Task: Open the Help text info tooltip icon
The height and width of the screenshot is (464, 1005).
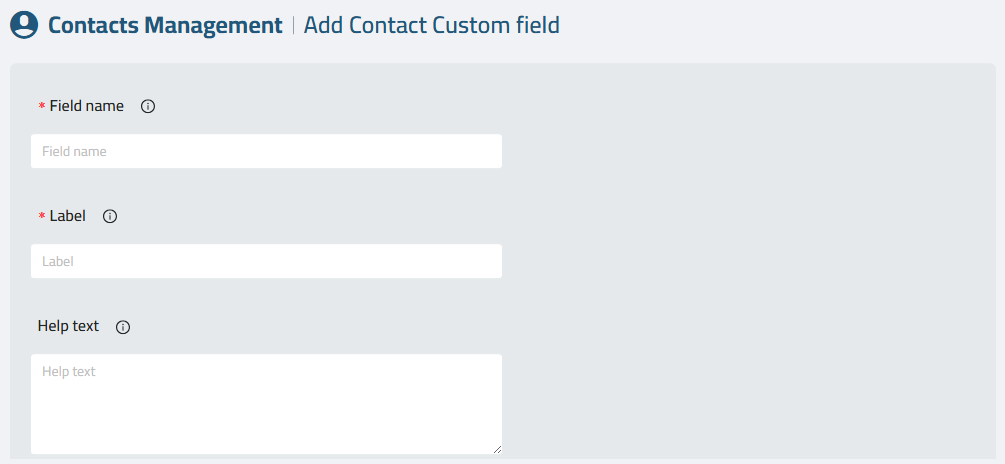Action: click(x=123, y=327)
